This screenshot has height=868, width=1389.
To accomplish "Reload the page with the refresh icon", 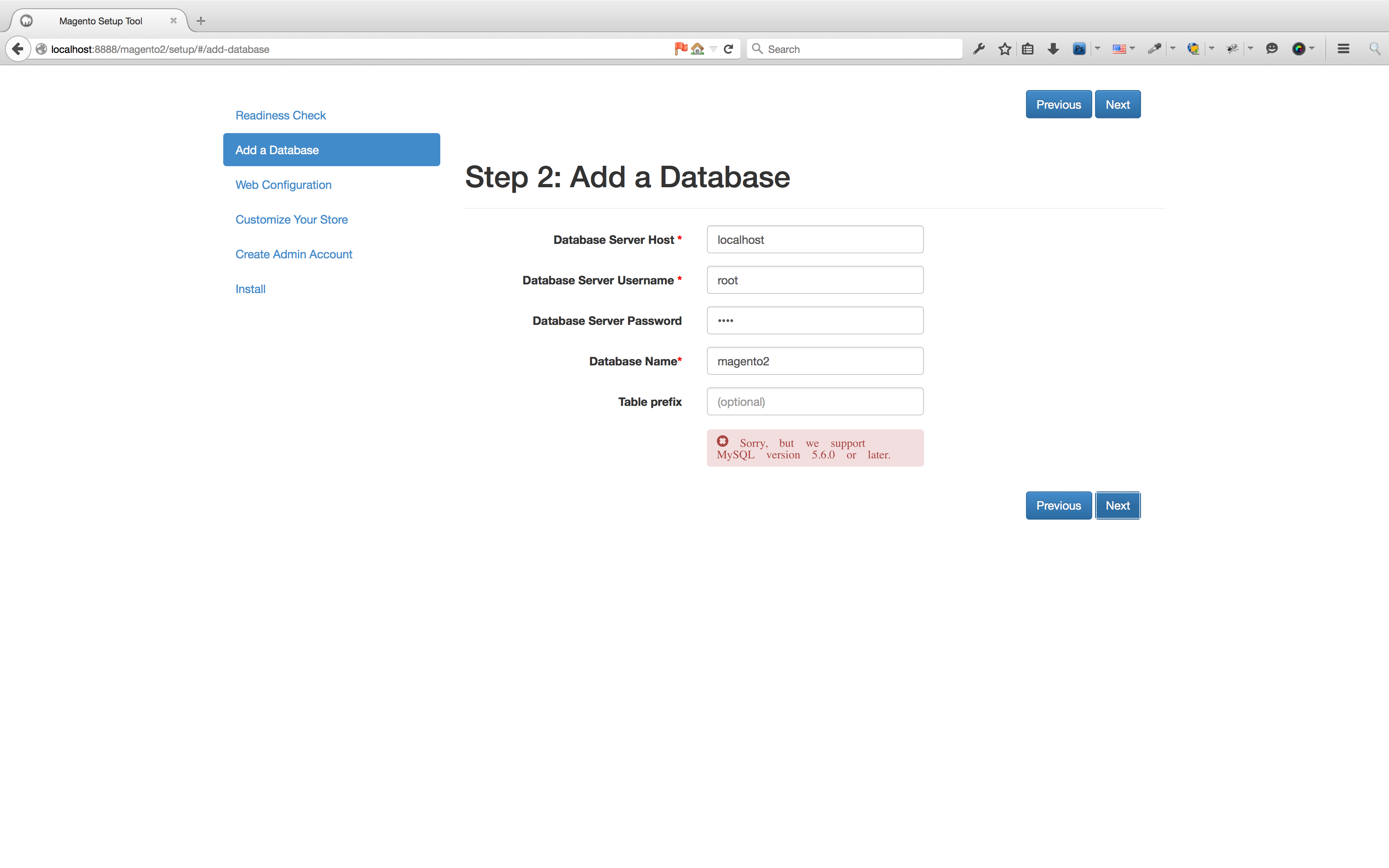I will [728, 49].
